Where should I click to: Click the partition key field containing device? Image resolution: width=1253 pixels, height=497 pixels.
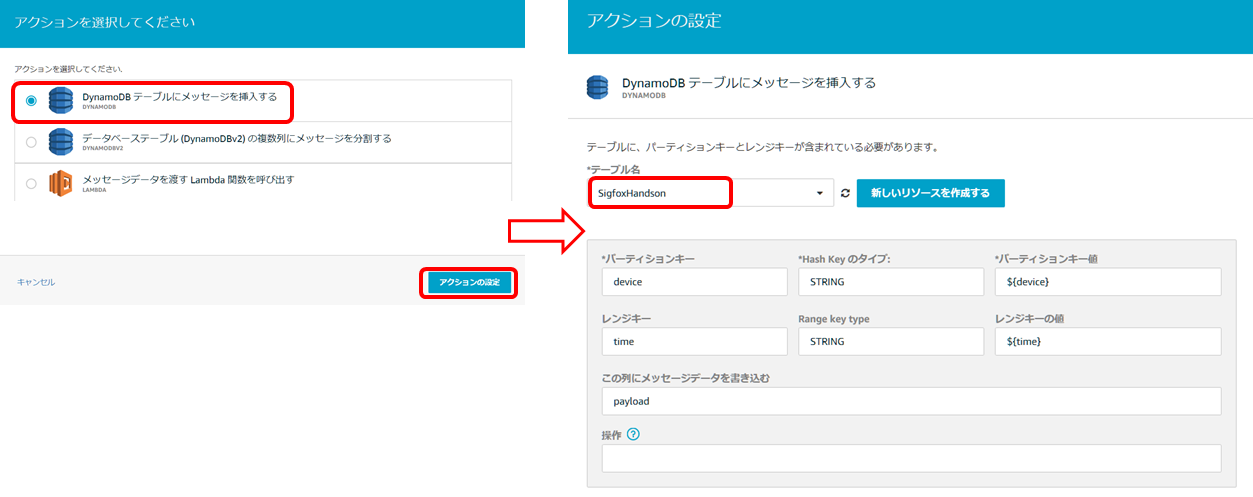(695, 282)
